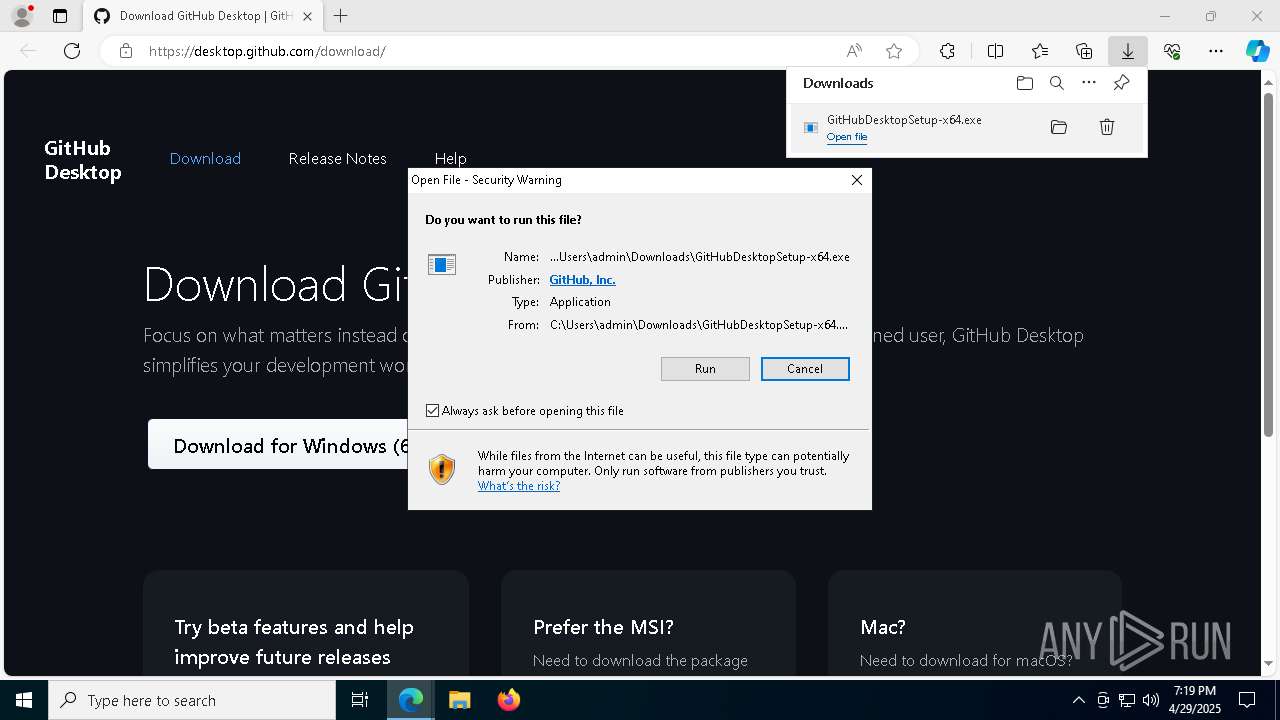This screenshot has width=1280, height=720.
Task: Click the taskbar search box
Action: click(x=192, y=700)
